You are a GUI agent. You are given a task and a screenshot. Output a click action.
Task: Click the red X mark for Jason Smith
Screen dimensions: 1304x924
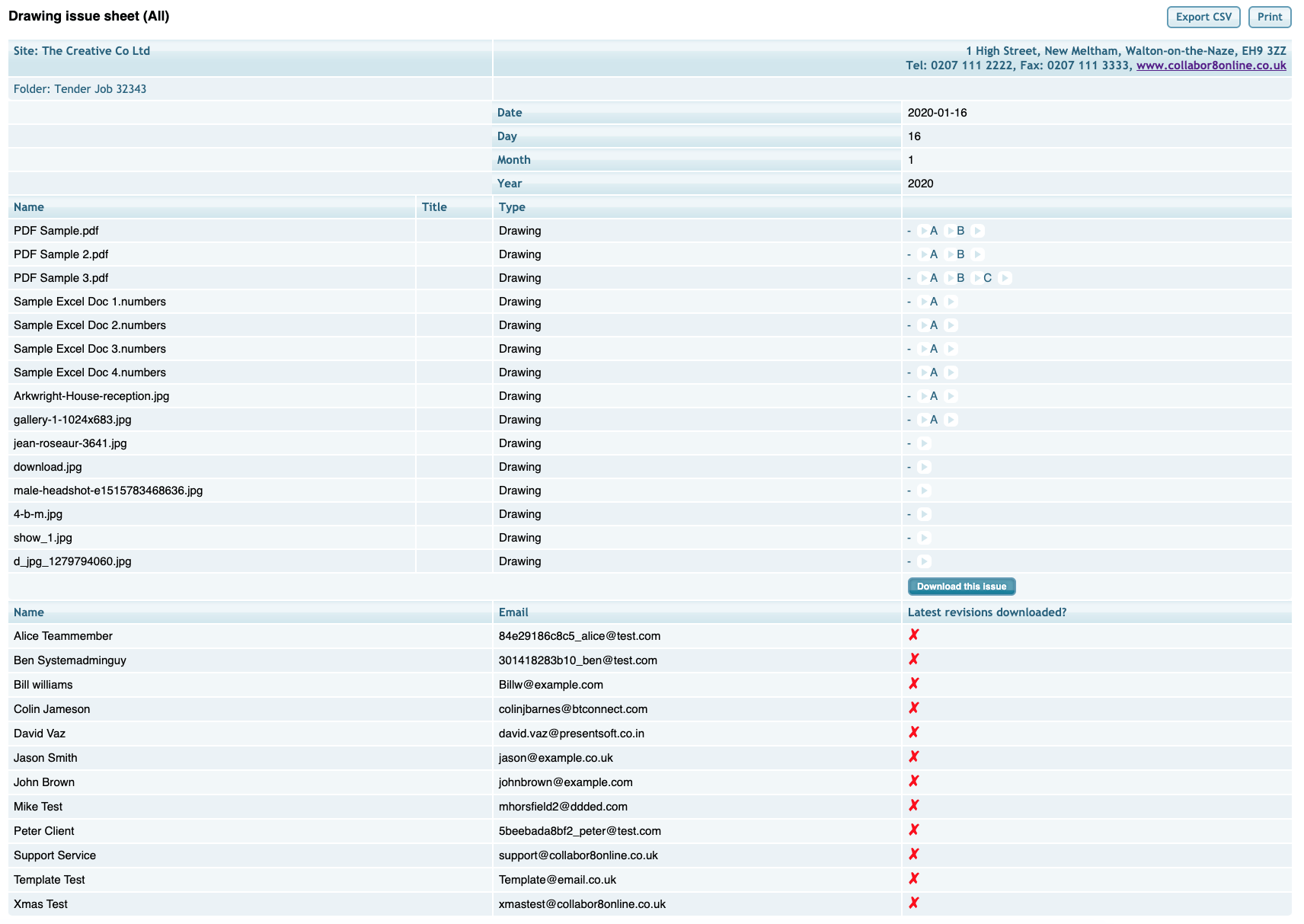point(914,756)
